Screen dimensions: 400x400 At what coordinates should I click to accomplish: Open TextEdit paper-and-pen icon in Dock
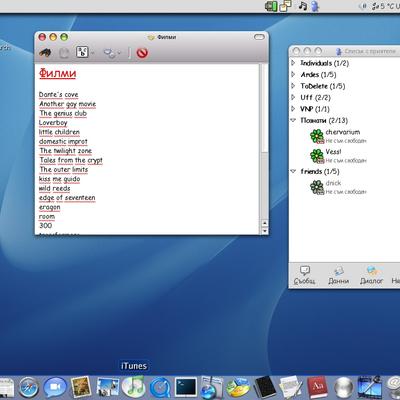click(x=291, y=387)
